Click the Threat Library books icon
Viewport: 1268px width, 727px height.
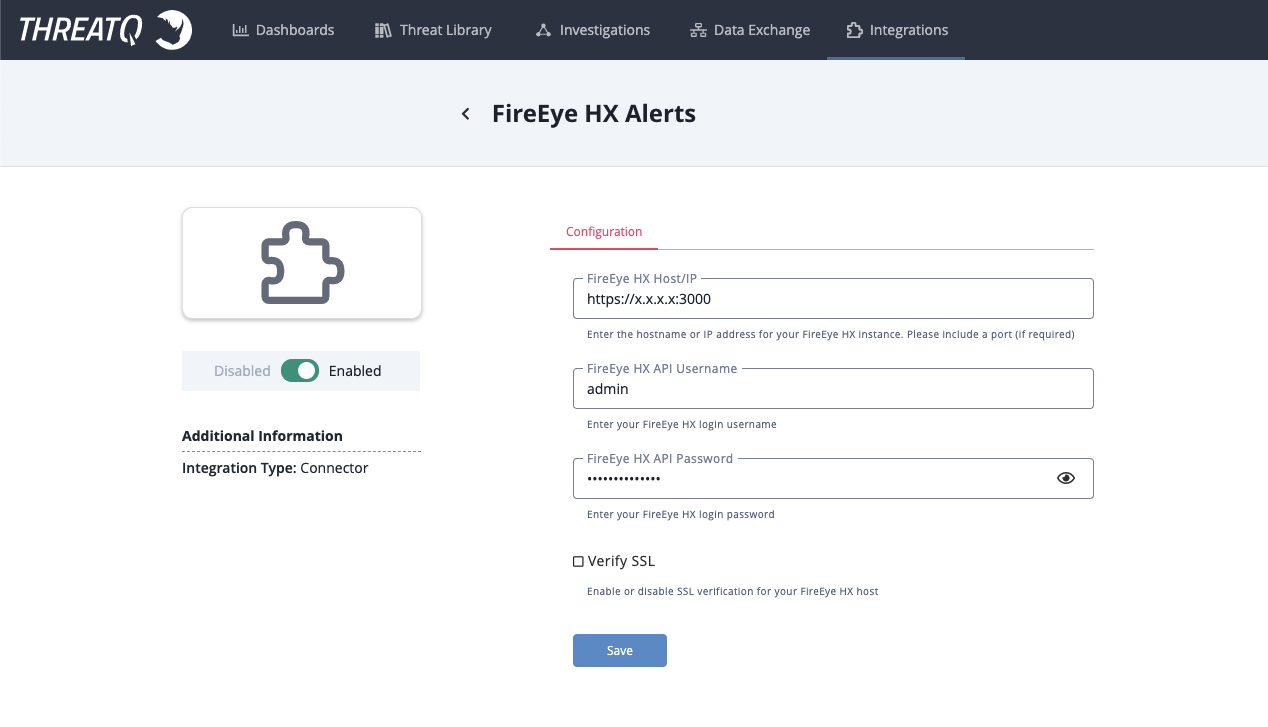click(x=383, y=30)
